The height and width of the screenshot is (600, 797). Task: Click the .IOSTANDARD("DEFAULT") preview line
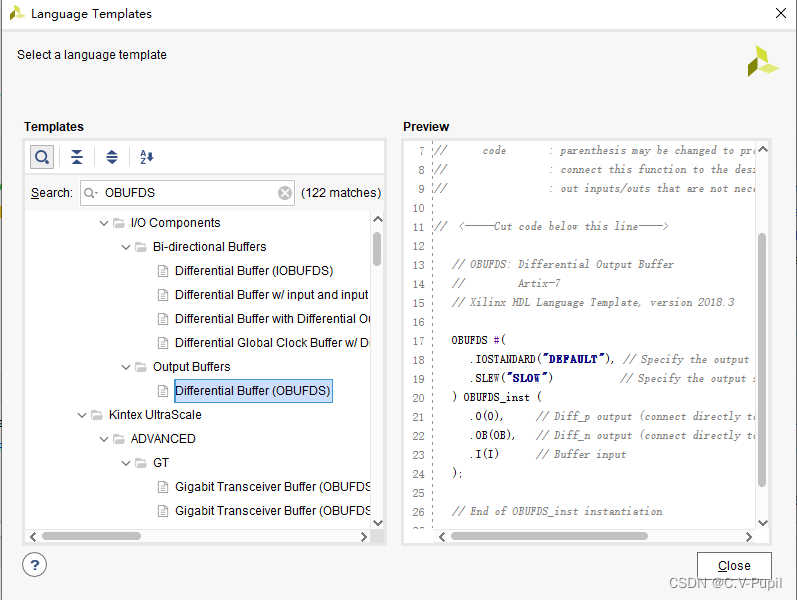coord(609,359)
